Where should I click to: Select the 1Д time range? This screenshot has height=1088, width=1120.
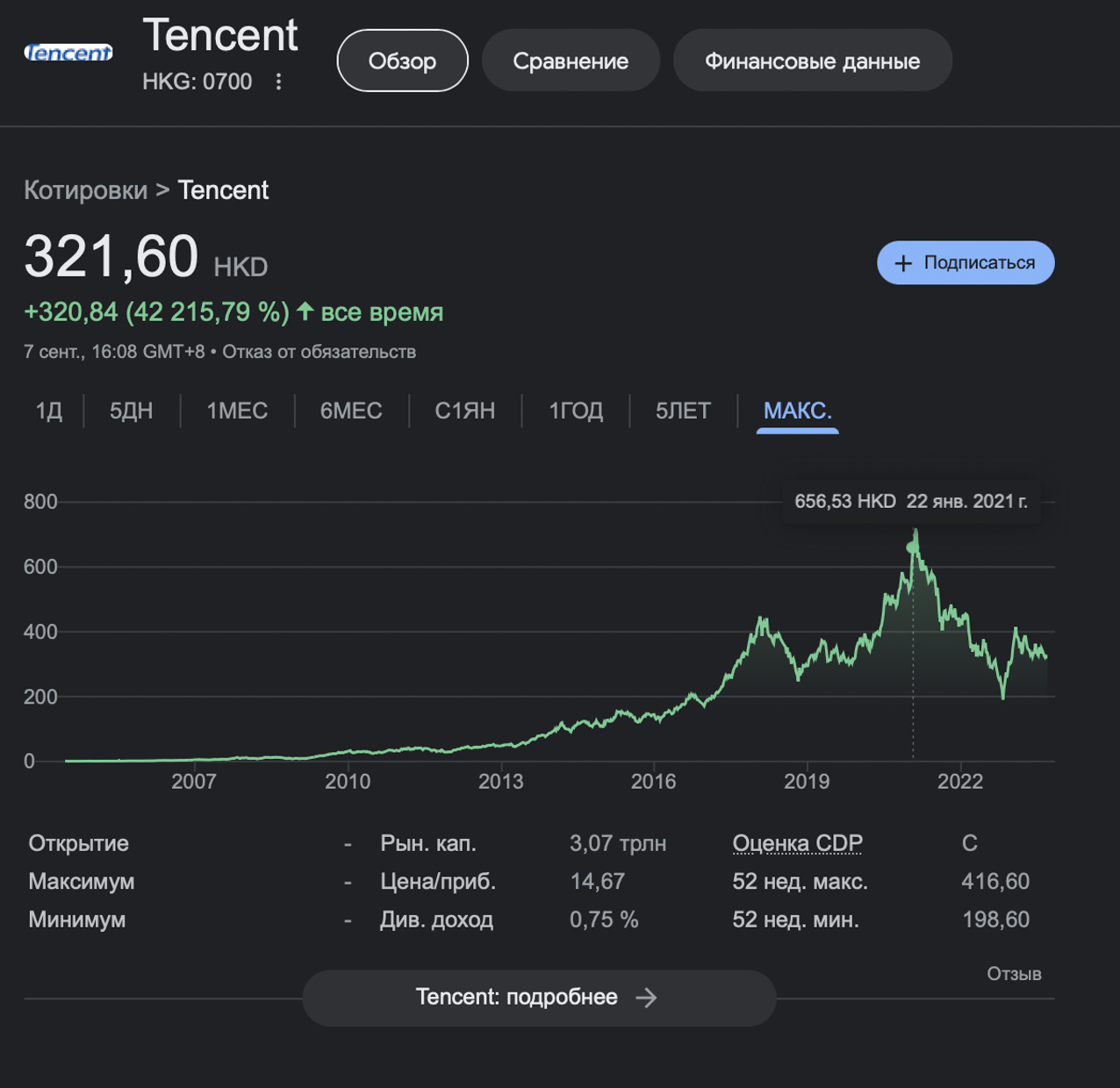click(49, 411)
